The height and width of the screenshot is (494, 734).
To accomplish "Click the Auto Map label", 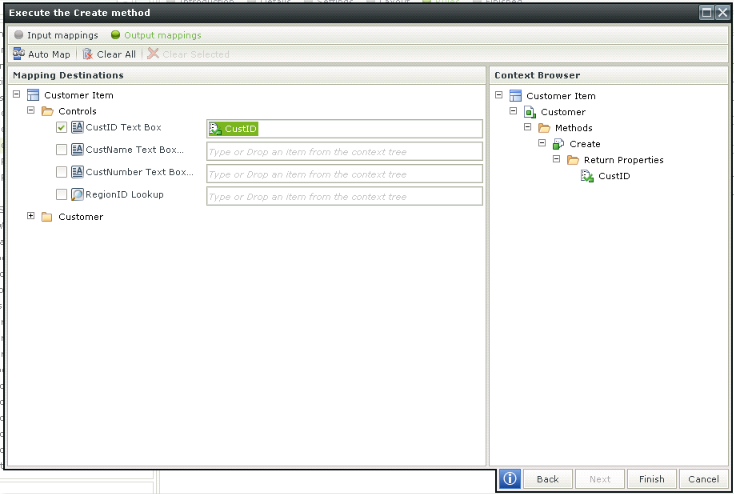I will click(x=49, y=54).
